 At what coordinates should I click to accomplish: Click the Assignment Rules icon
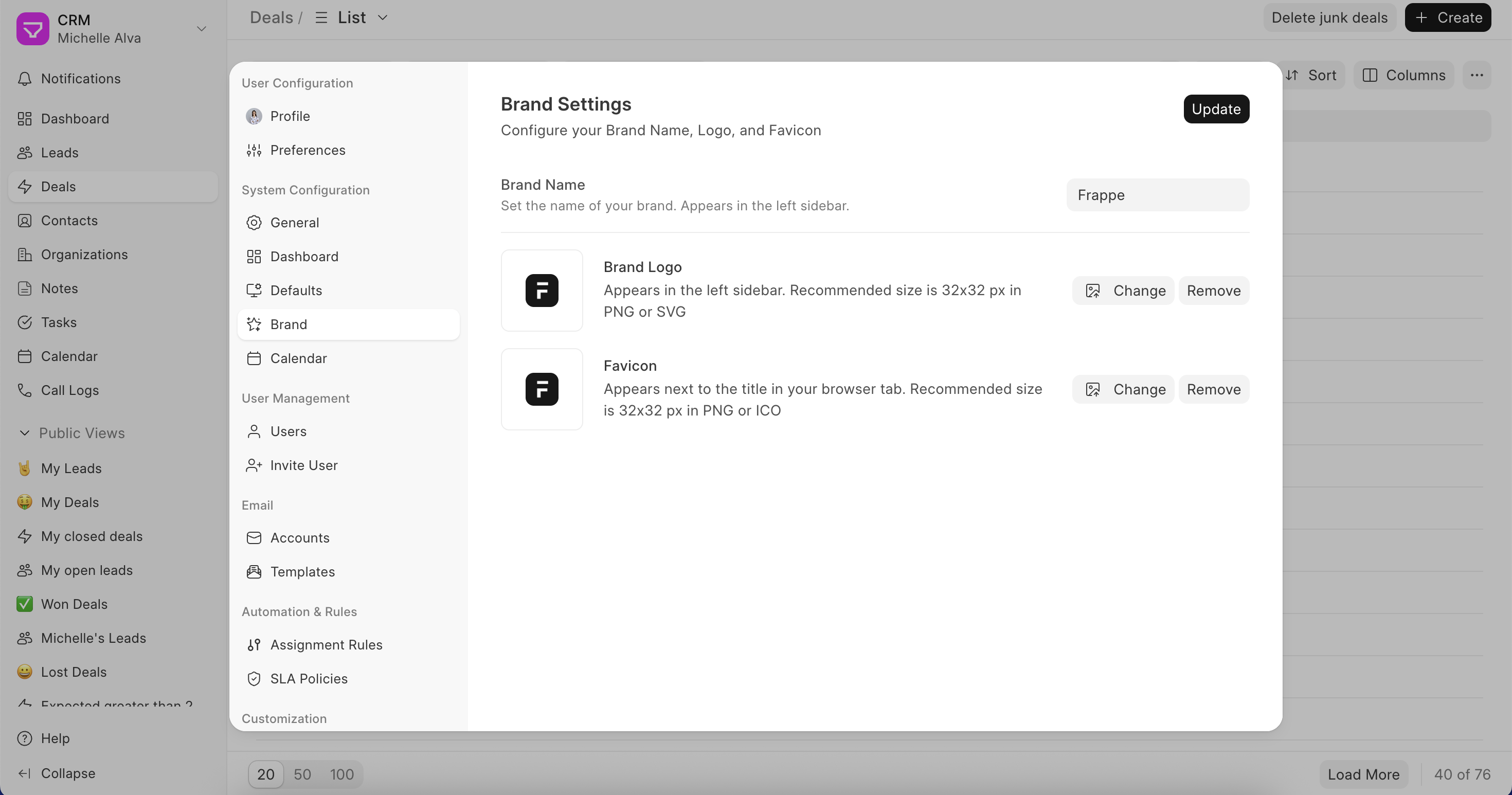point(254,645)
